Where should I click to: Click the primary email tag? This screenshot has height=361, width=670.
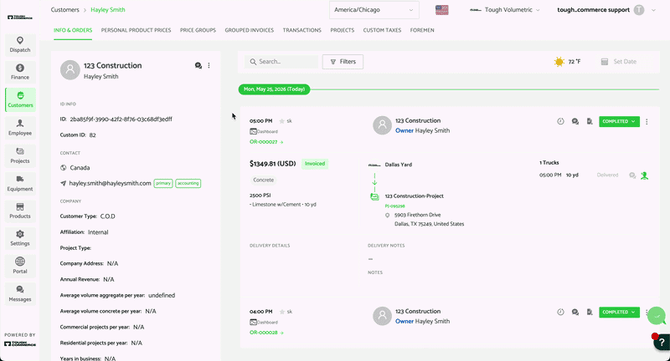(163, 183)
